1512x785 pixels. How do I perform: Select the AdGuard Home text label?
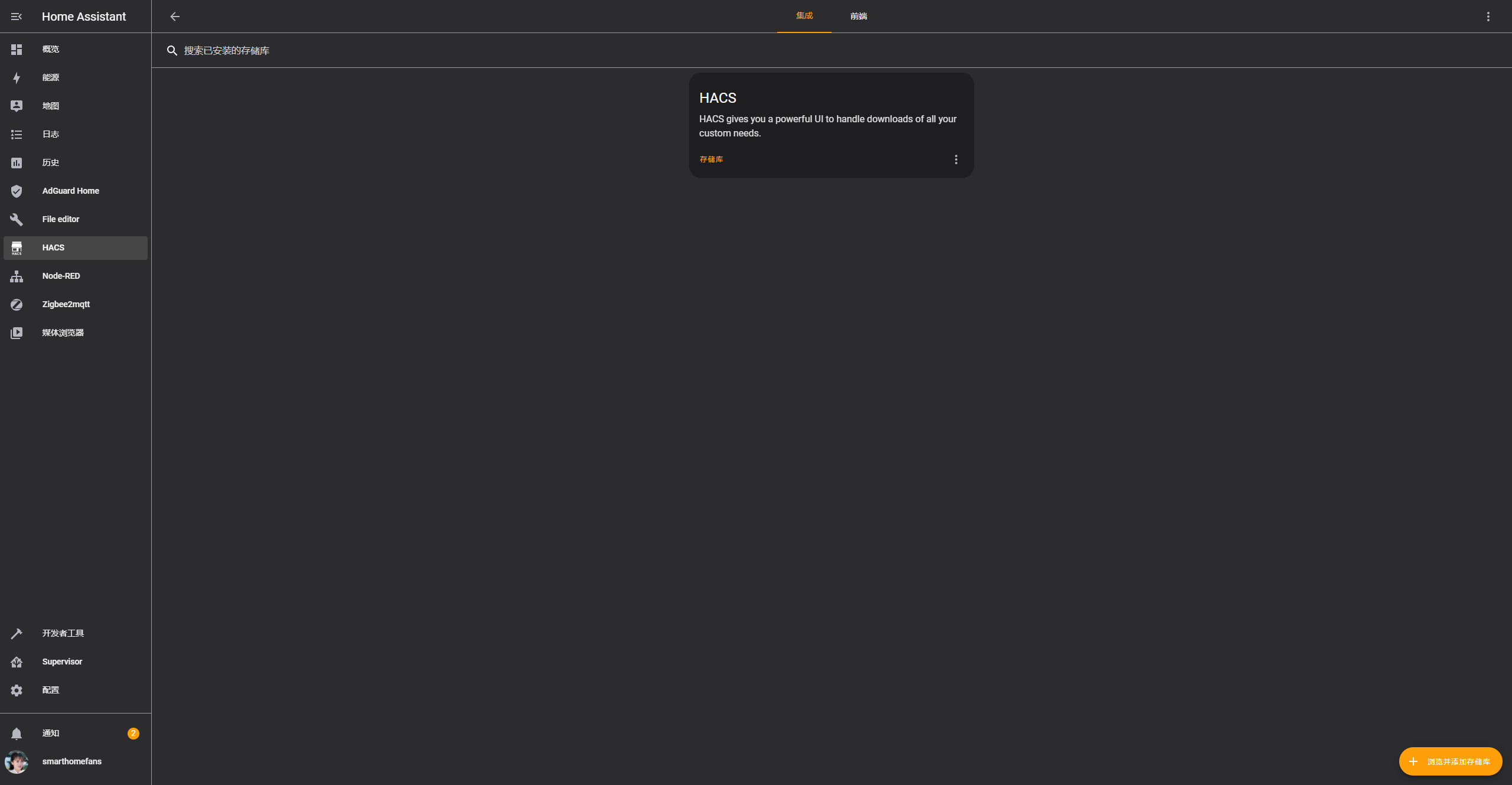coord(71,191)
